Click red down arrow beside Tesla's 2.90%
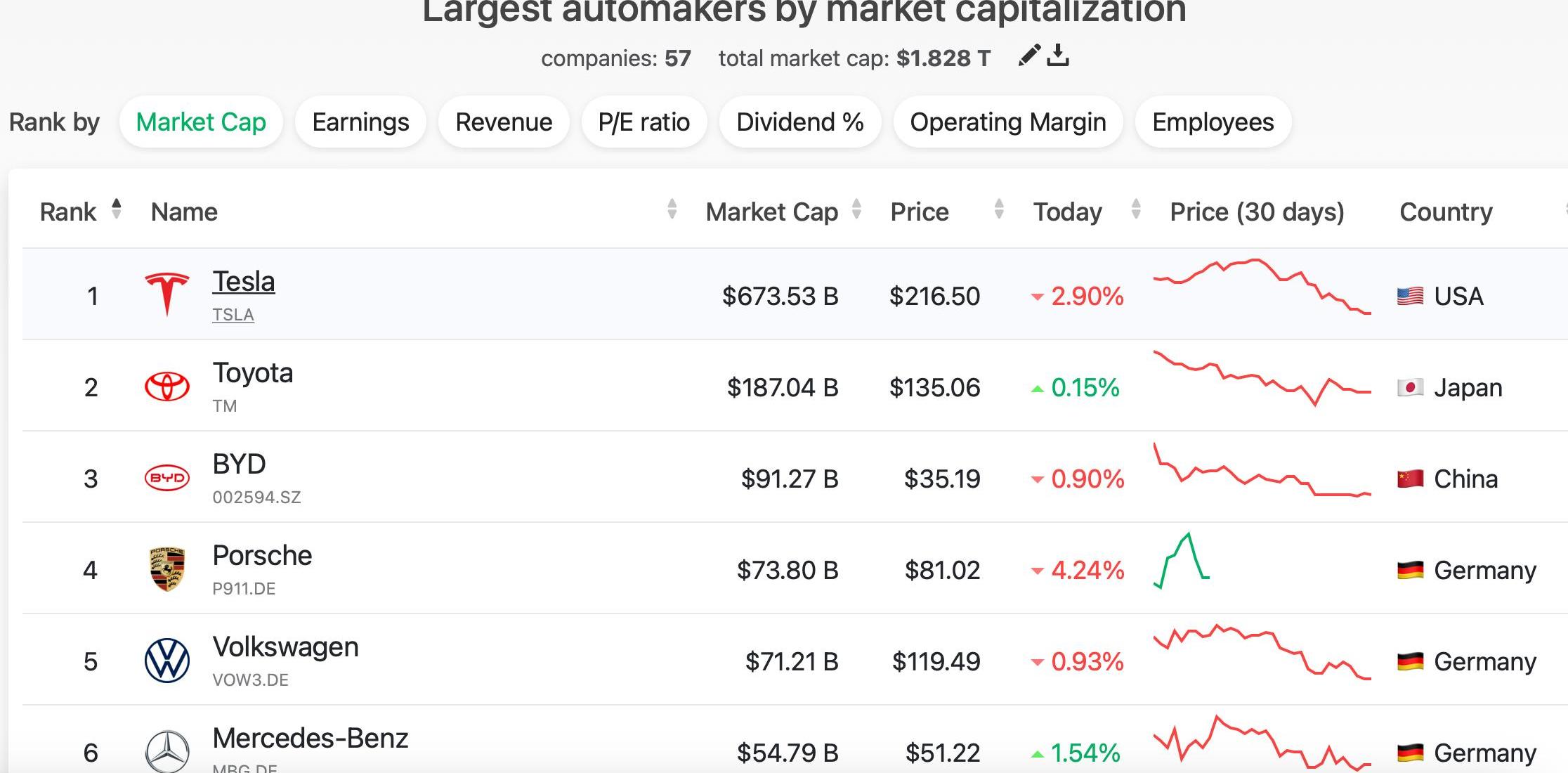Image resolution: width=1568 pixels, height=773 pixels. click(x=1037, y=297)
